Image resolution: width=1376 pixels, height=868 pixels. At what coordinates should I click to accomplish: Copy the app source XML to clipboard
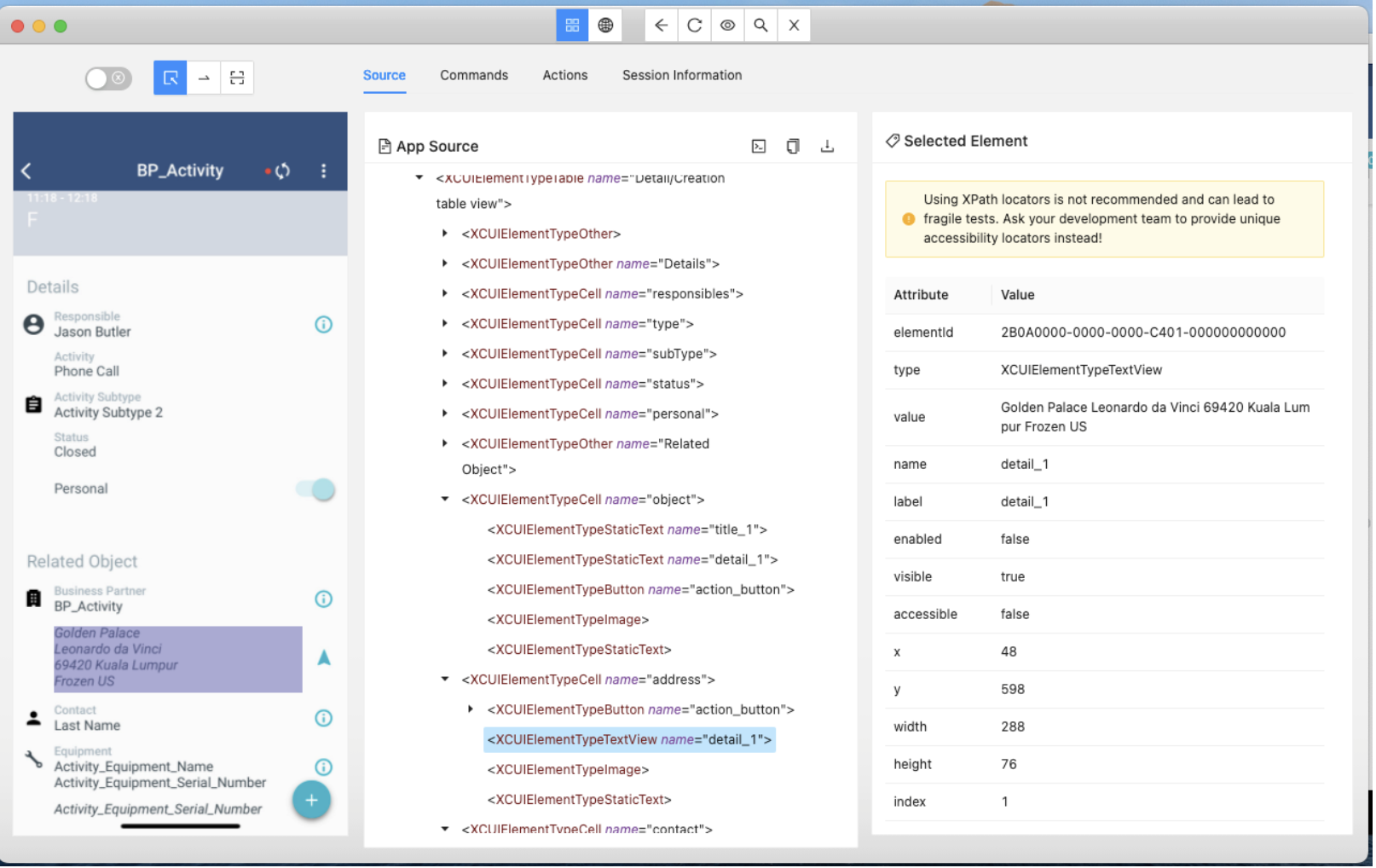coord(795,147)
